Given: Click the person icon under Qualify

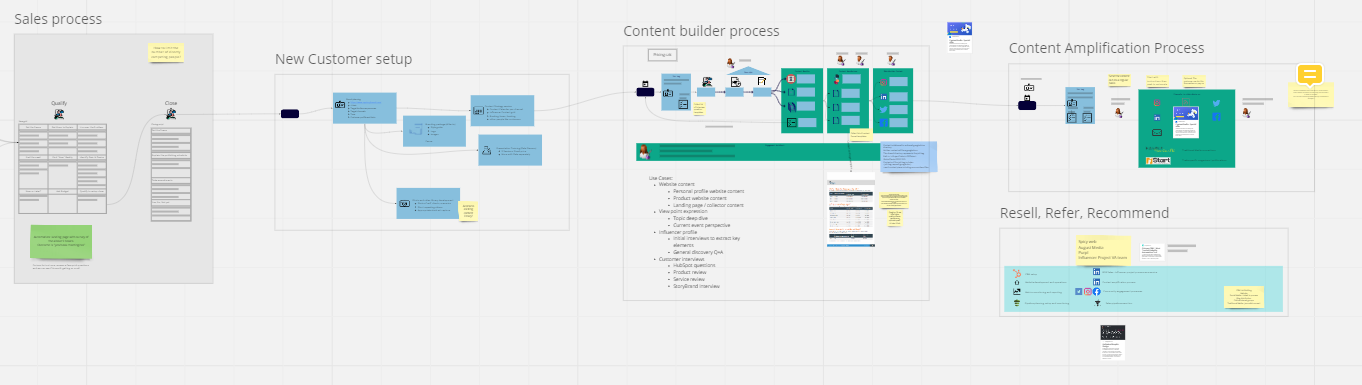Looking at the screenshot, I should click(x=59, y=114).
